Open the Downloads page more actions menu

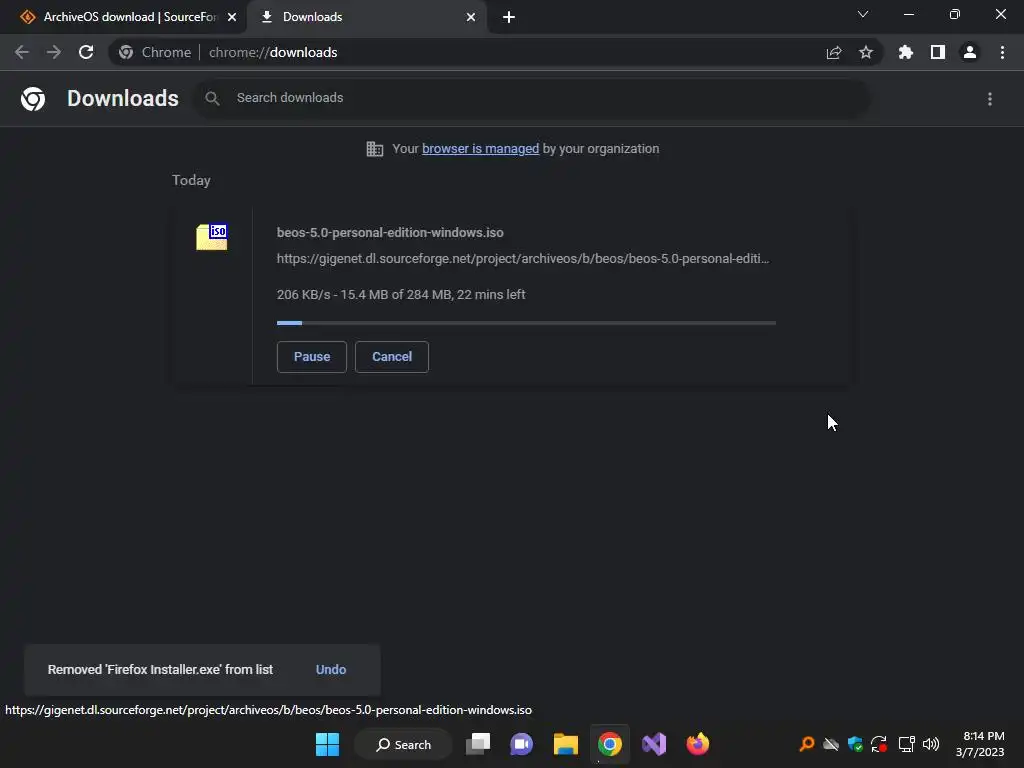pos(990,99)
